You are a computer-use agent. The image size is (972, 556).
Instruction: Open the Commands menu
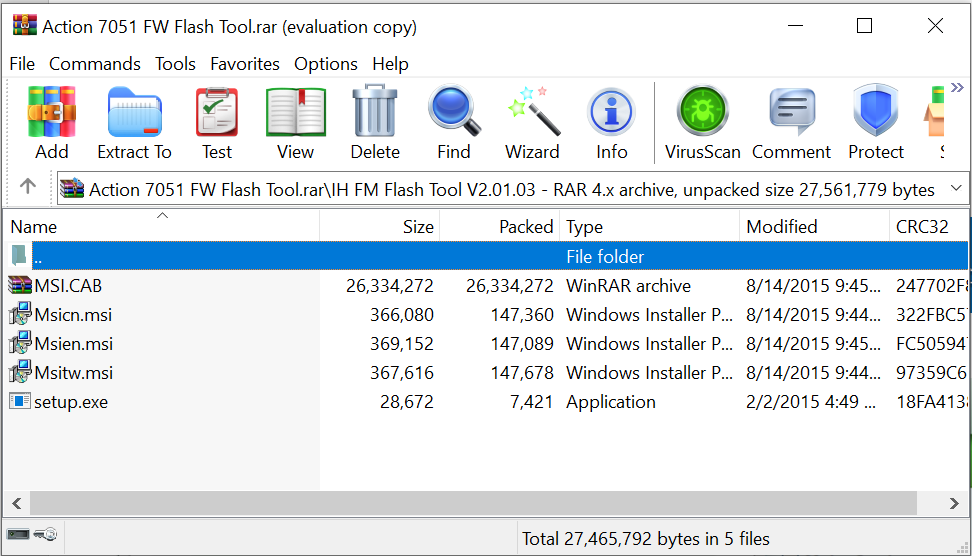point(95,64)
